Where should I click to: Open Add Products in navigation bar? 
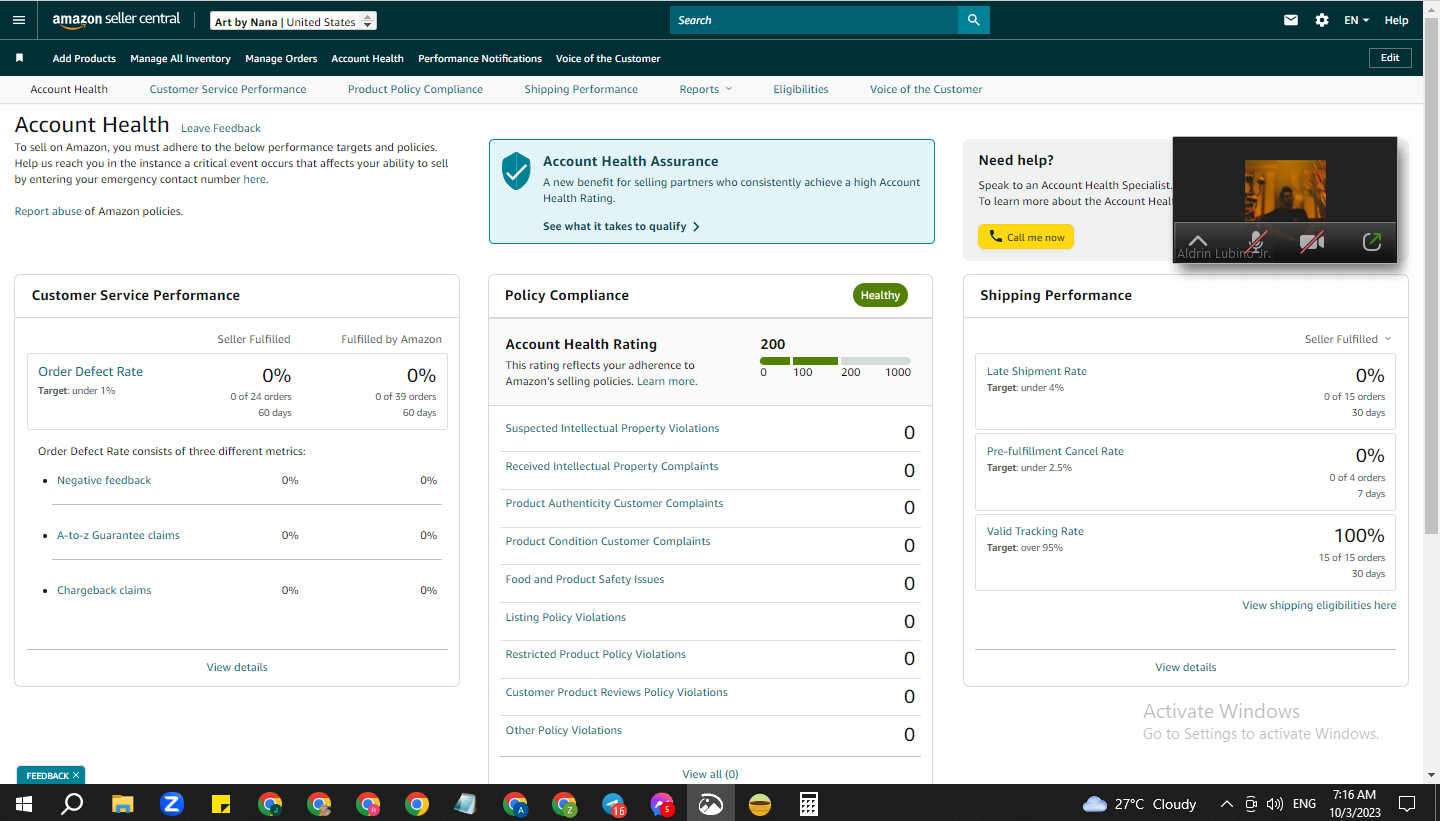(x=84, y=58)
